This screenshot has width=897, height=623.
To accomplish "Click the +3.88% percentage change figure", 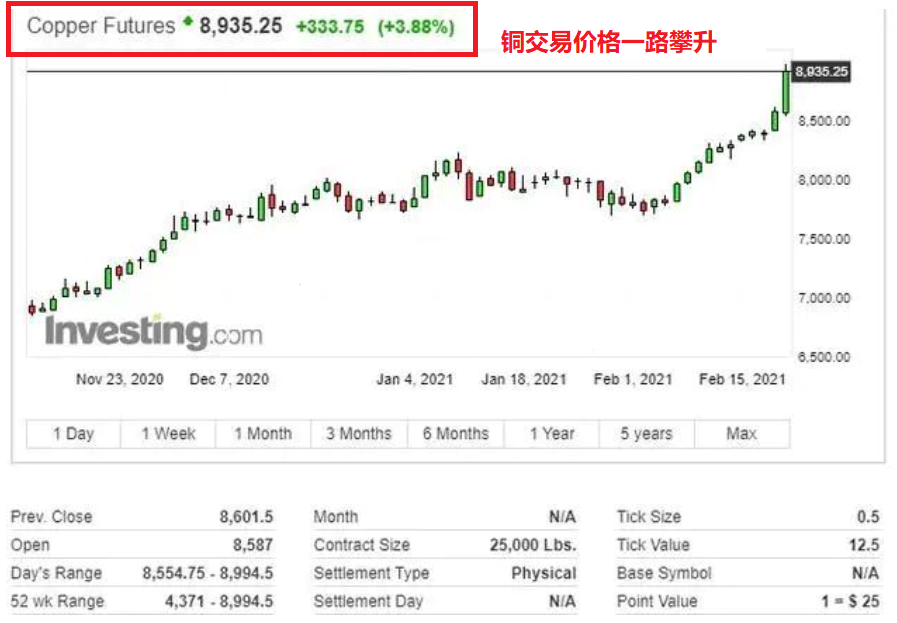I will (x=416, y=27).
